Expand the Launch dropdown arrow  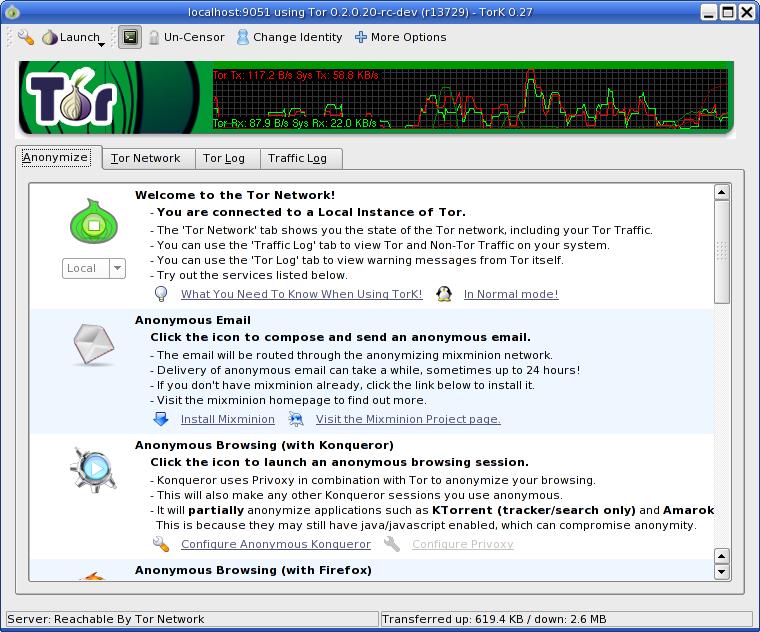pos(101,44)
